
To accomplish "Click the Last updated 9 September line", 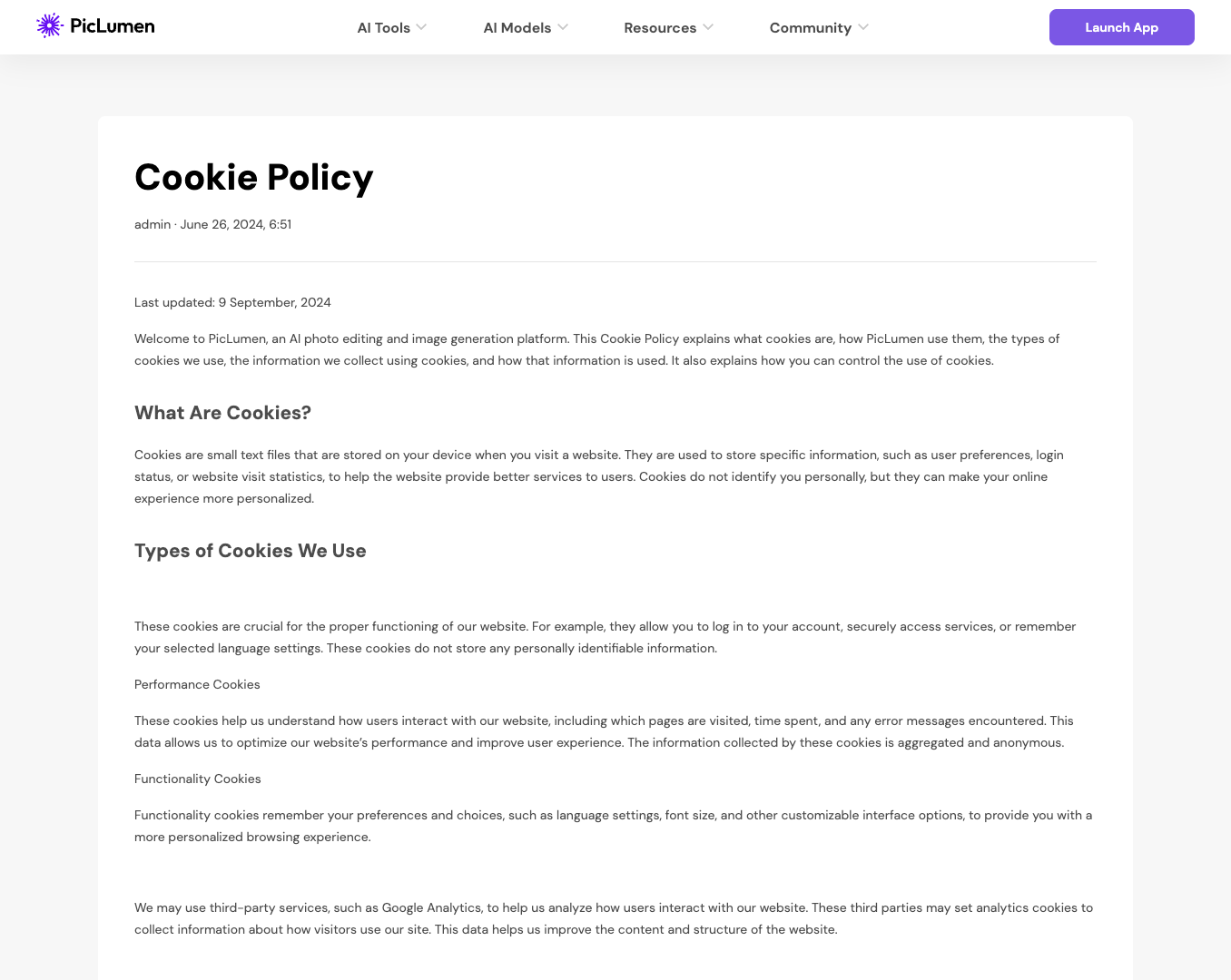I will (x=232, y=303).
